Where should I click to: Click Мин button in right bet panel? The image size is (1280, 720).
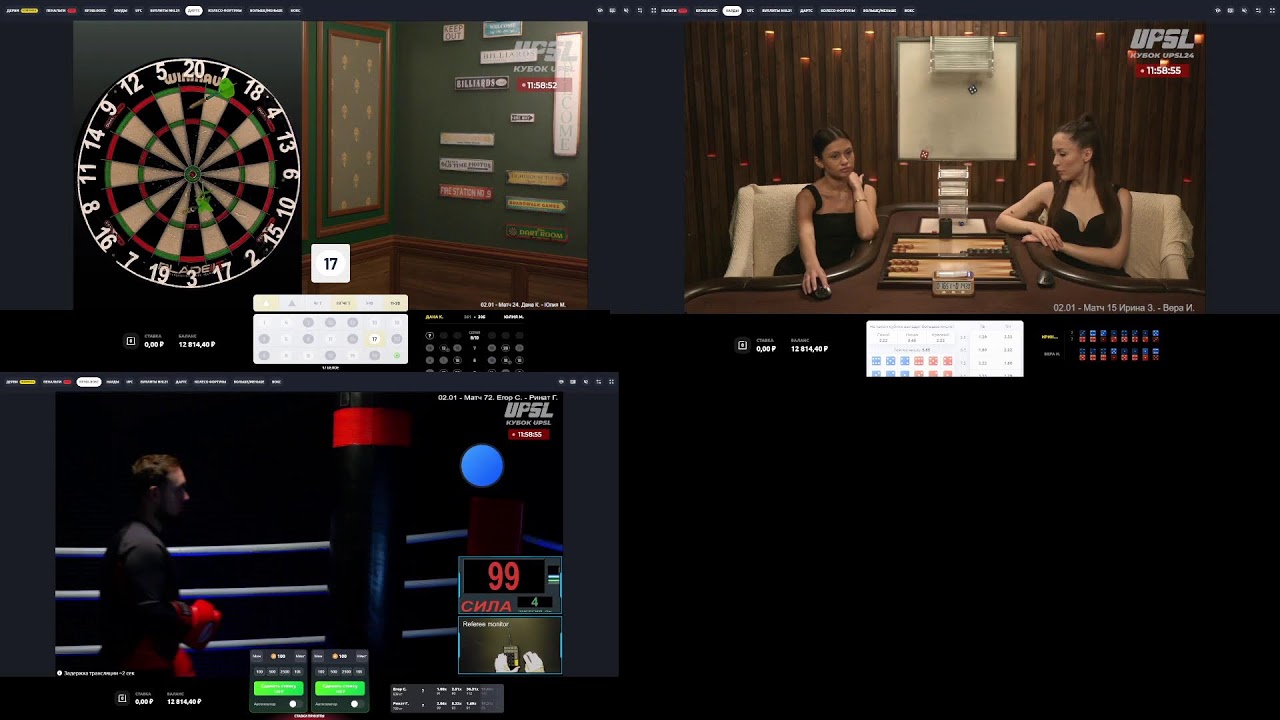click(x=318, y=656)
